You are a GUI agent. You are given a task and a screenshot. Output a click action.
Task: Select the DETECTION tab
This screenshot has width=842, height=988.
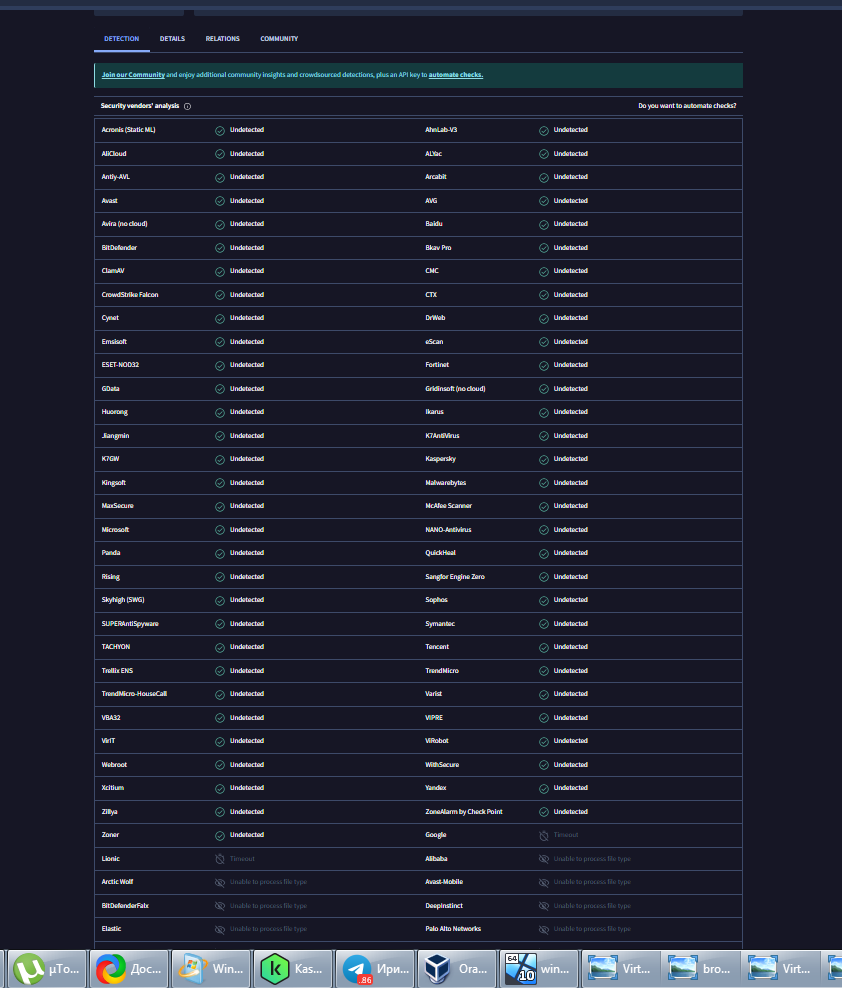122,39
